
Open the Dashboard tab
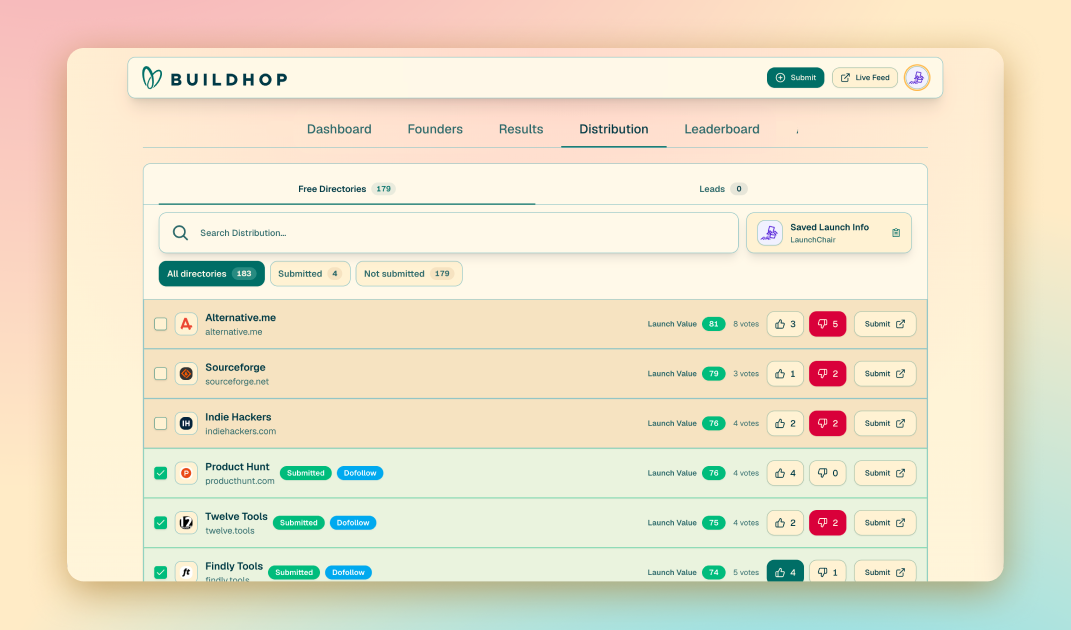click(339, 129)
